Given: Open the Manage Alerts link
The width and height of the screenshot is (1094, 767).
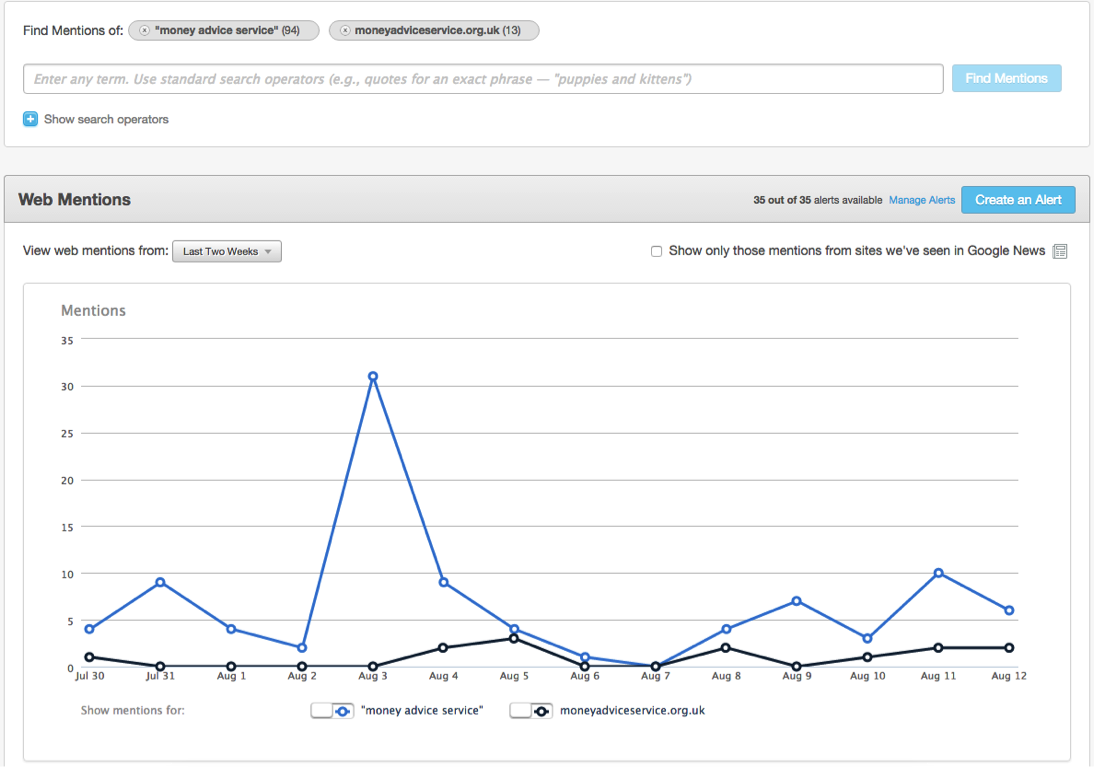Looking at the screenshot, I should 922,200.
